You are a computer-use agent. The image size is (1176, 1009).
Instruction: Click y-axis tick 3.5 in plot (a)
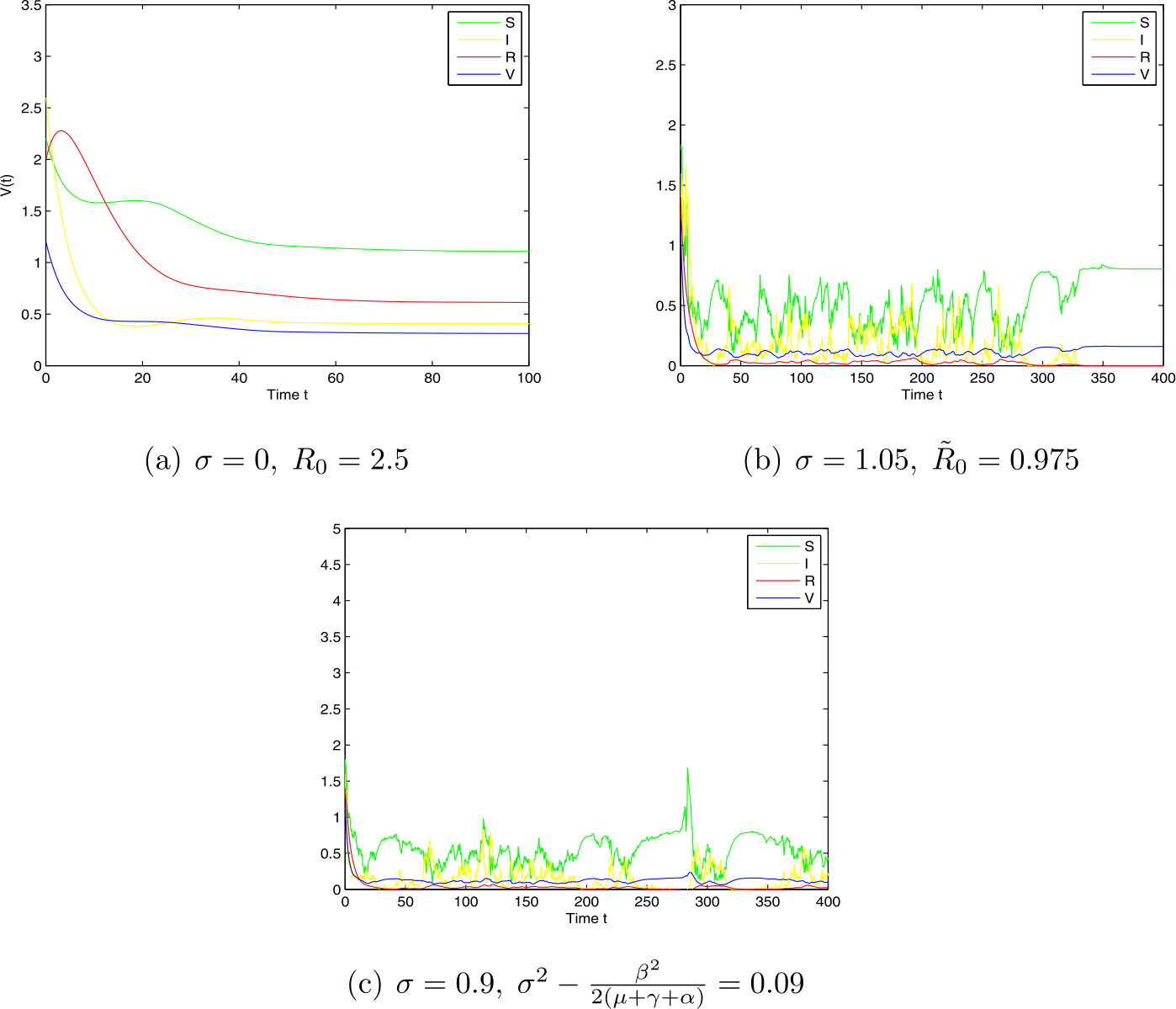click(x=31, y=6)
